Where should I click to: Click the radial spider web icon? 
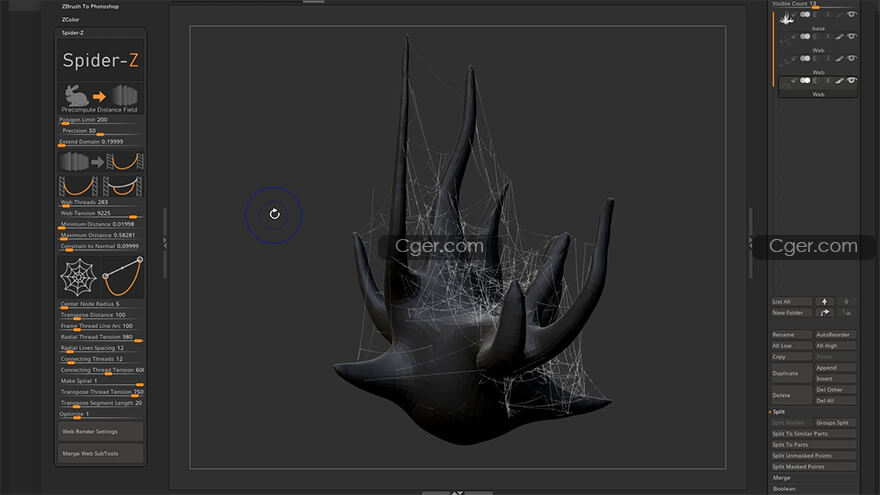click(x=79, y=277)
